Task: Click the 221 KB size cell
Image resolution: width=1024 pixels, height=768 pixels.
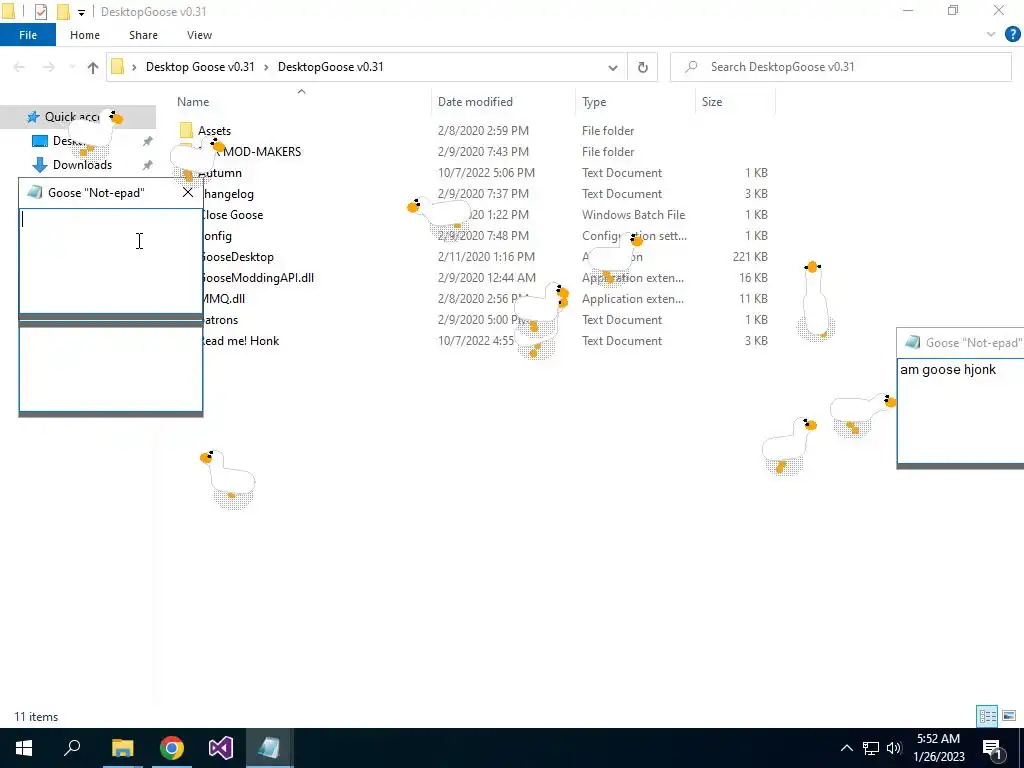Action: [x=750, y=257]
